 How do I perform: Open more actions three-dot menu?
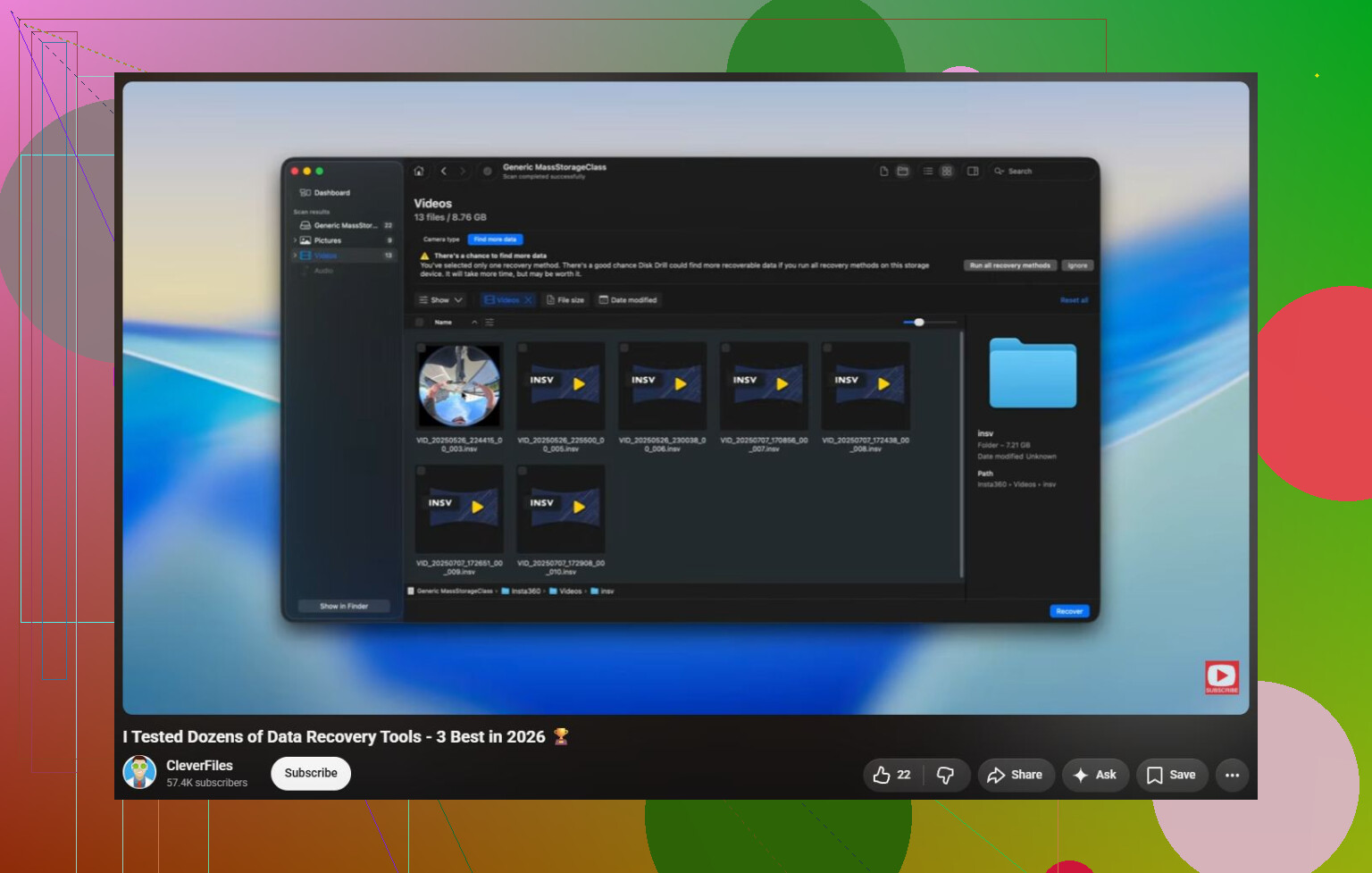point(1233,775)
